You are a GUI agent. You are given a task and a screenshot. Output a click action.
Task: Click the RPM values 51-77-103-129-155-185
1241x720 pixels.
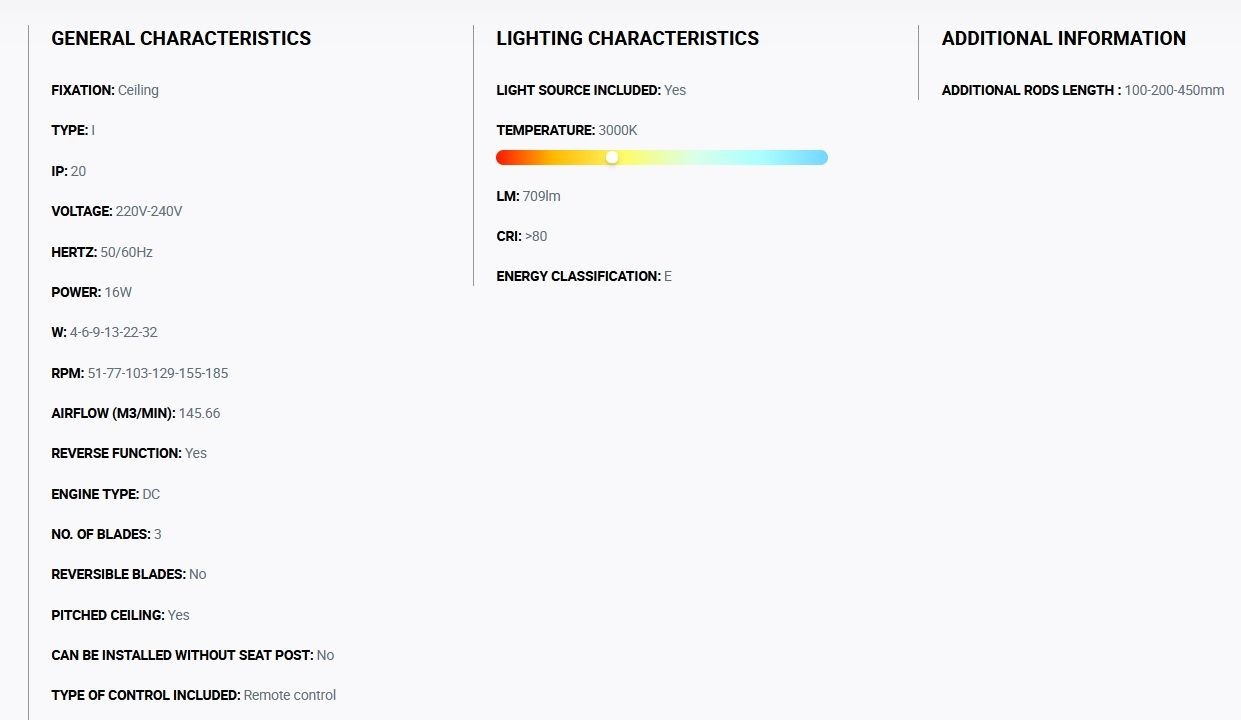click(x=158, y=373)
